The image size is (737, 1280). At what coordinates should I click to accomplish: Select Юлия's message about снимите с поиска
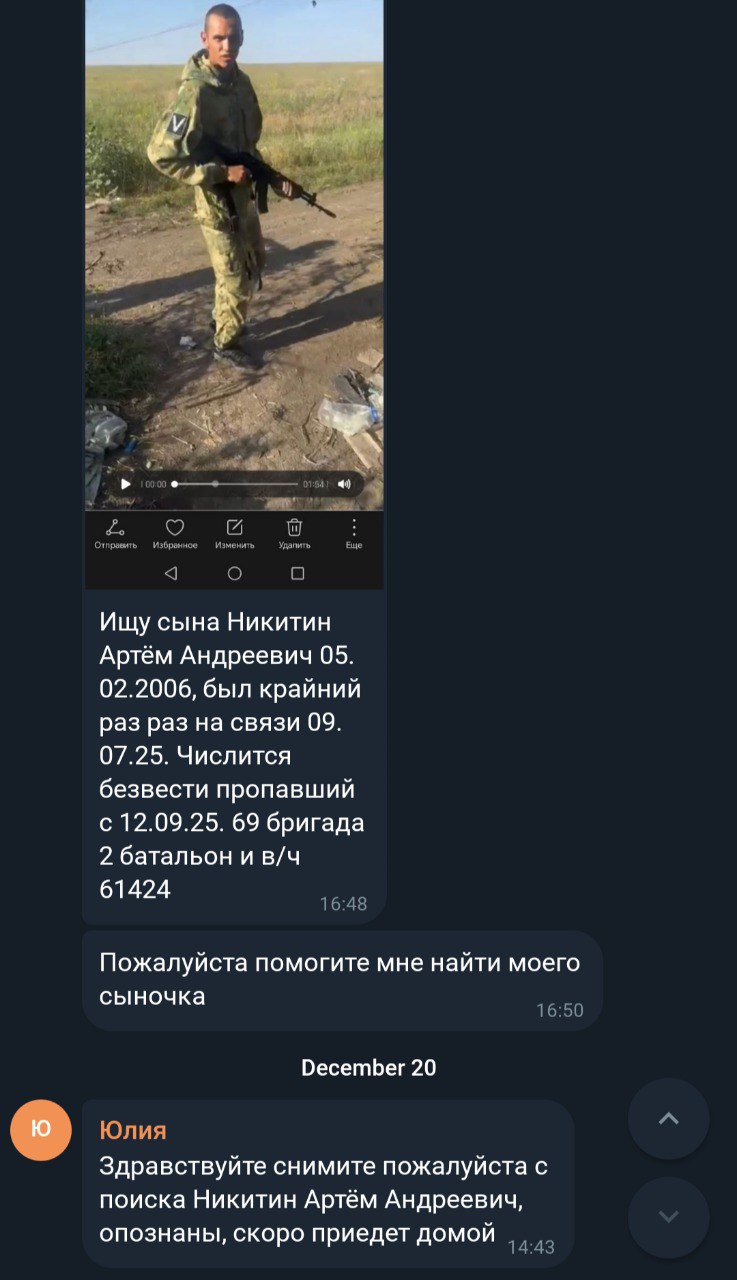pyautogui.click(x=328, y=1184)
